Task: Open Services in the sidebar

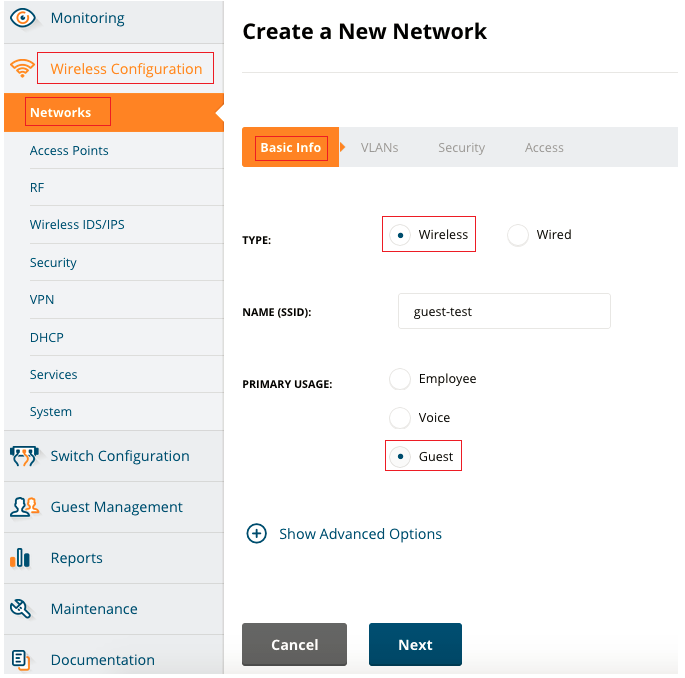Action: click(53, 374)
